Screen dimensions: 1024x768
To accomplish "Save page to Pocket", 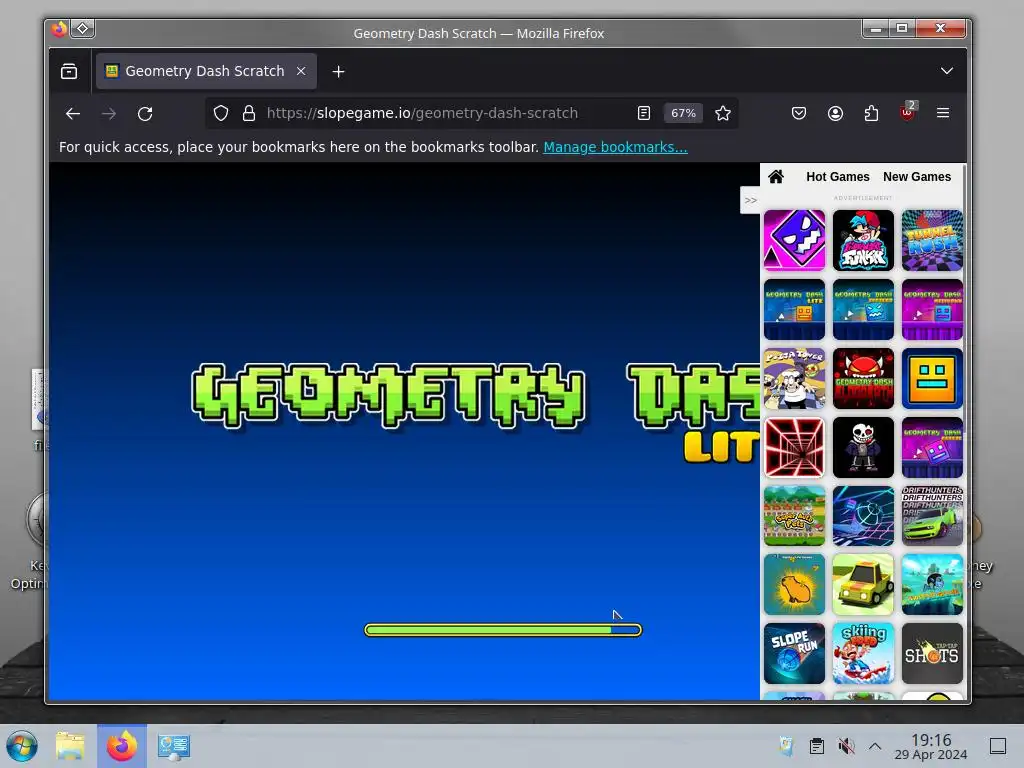I will pyautogui.click(x=799, y=114).
